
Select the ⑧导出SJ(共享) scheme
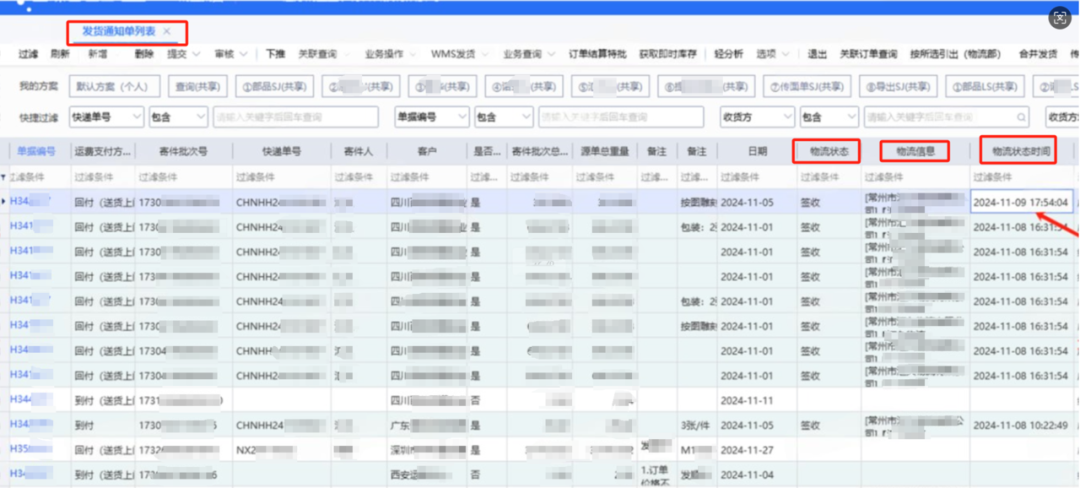point(898,86)
